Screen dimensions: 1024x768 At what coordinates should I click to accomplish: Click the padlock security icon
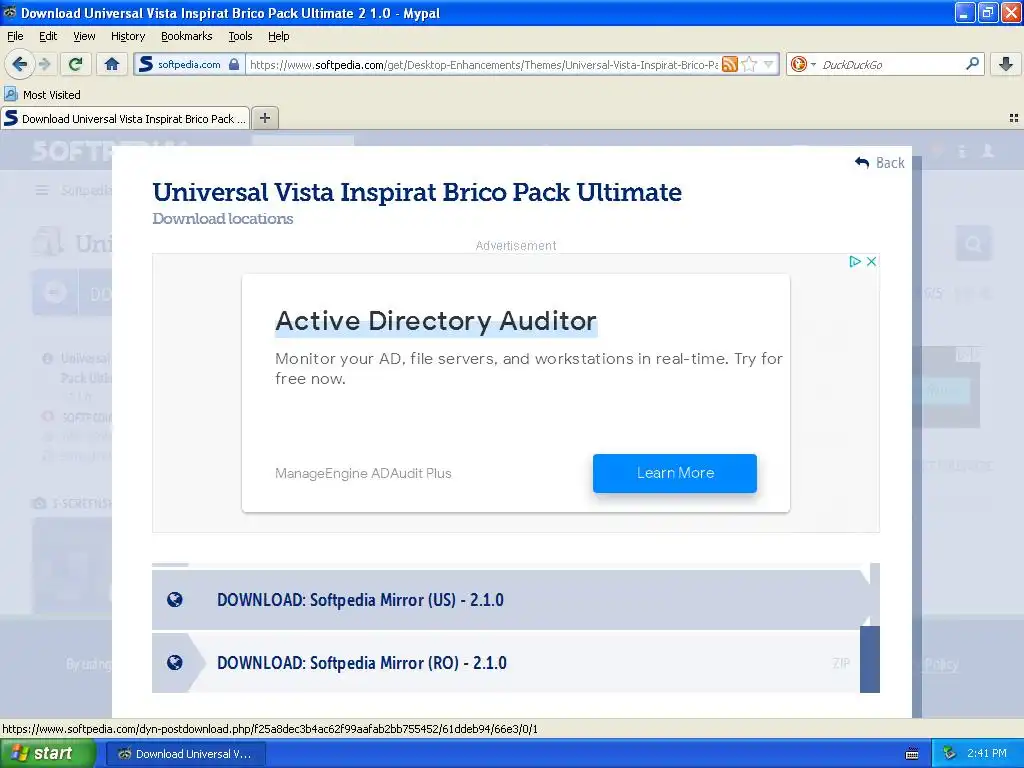tap(234, 64)
